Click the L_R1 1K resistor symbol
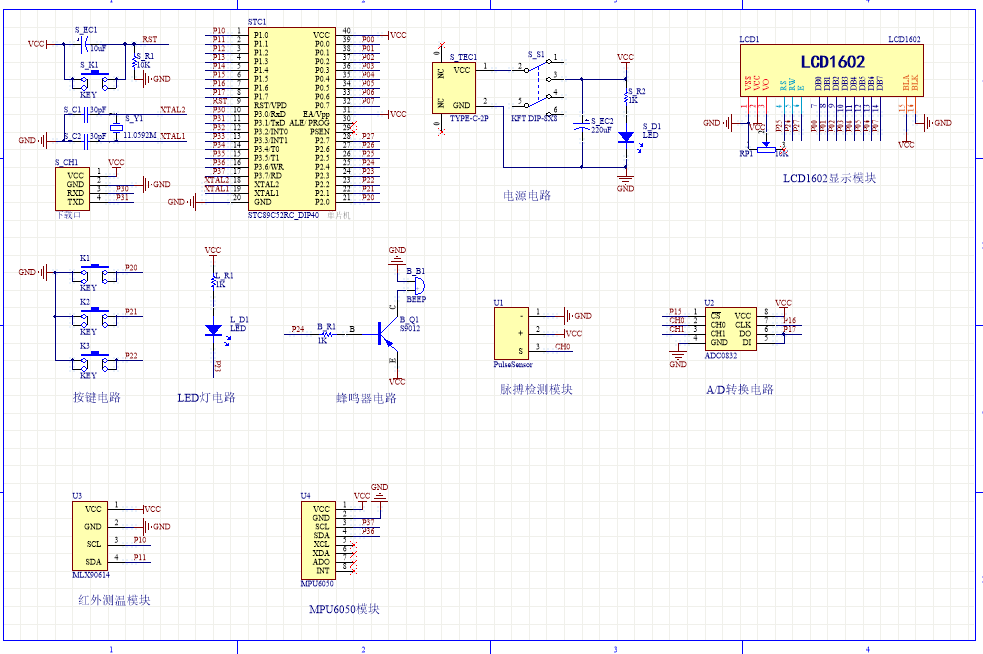This screenshot has height=654, width=983. coord(214,280)
